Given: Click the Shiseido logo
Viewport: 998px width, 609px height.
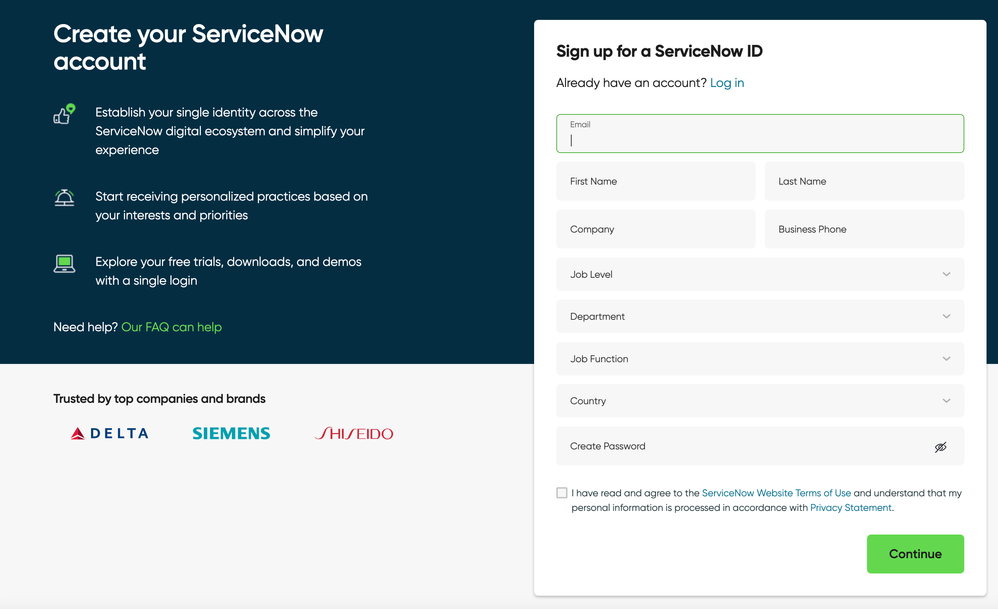Looking at the screenshot, I should click(x=354, y=433).
